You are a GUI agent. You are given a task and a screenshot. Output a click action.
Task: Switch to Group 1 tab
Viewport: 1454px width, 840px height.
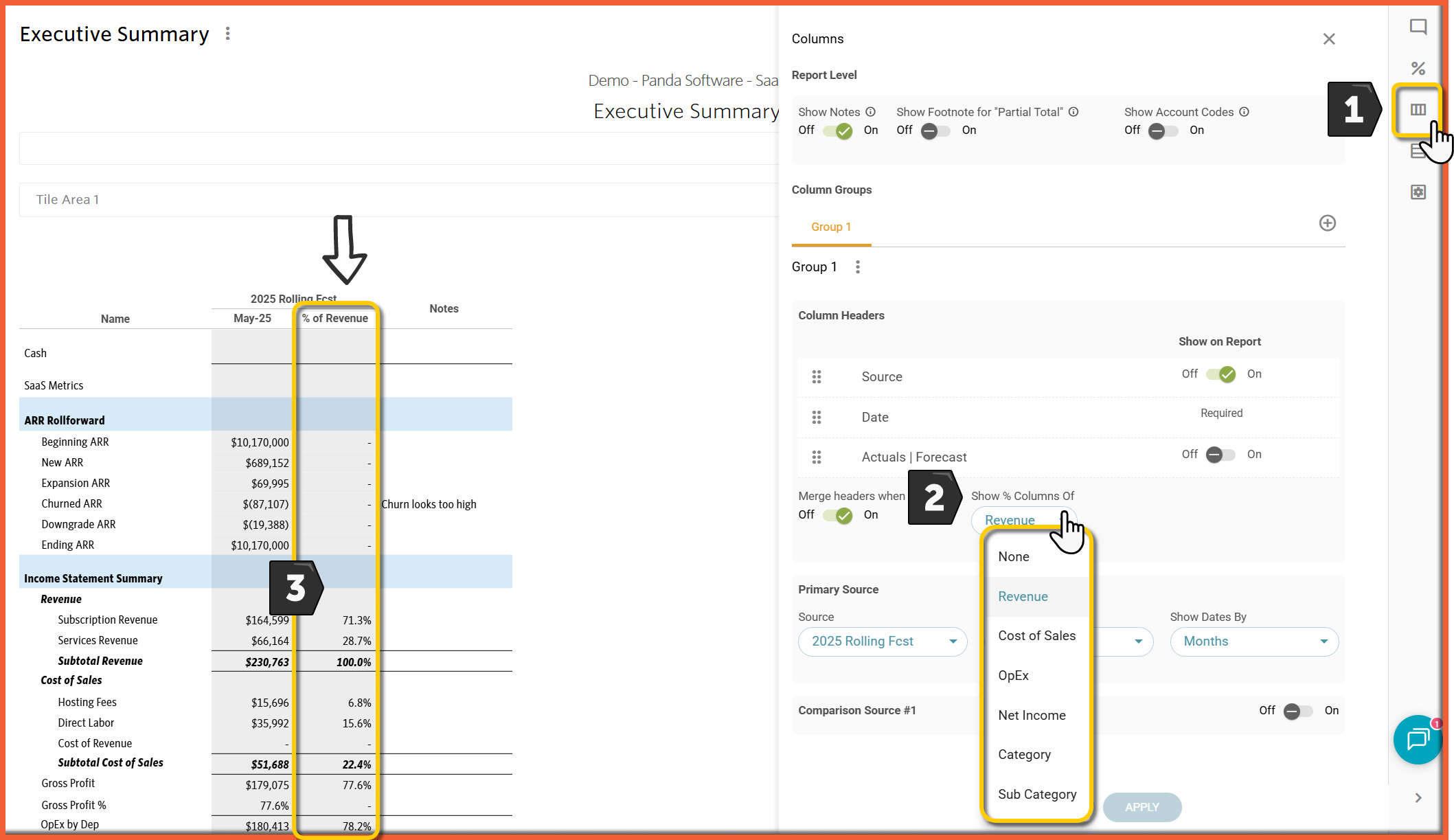coord(830,227)
